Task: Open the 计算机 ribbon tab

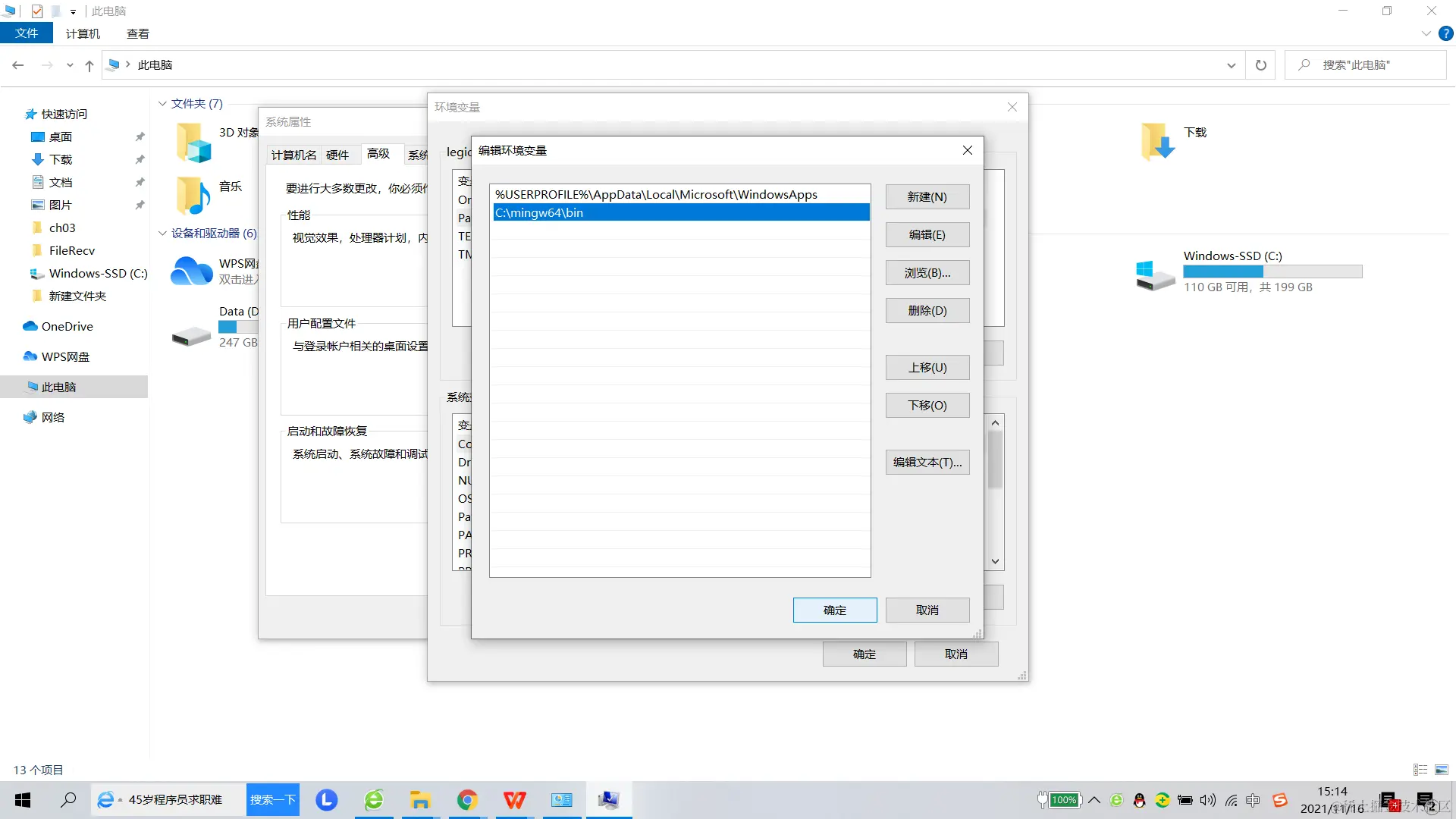Action: [x=83, y=33]
